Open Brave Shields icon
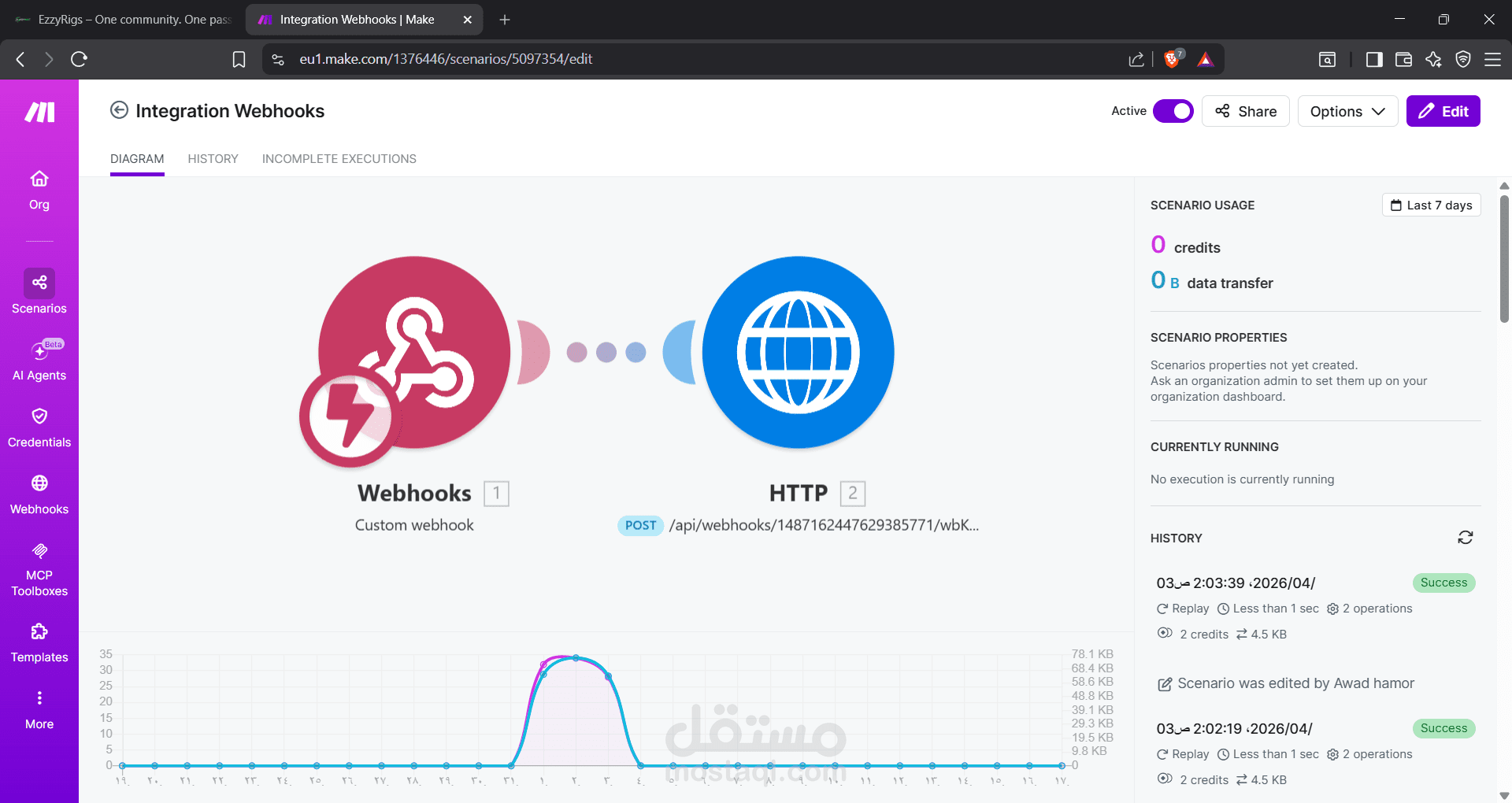This screenshot has height=803, width=1512. click(x=1173, y=59)
